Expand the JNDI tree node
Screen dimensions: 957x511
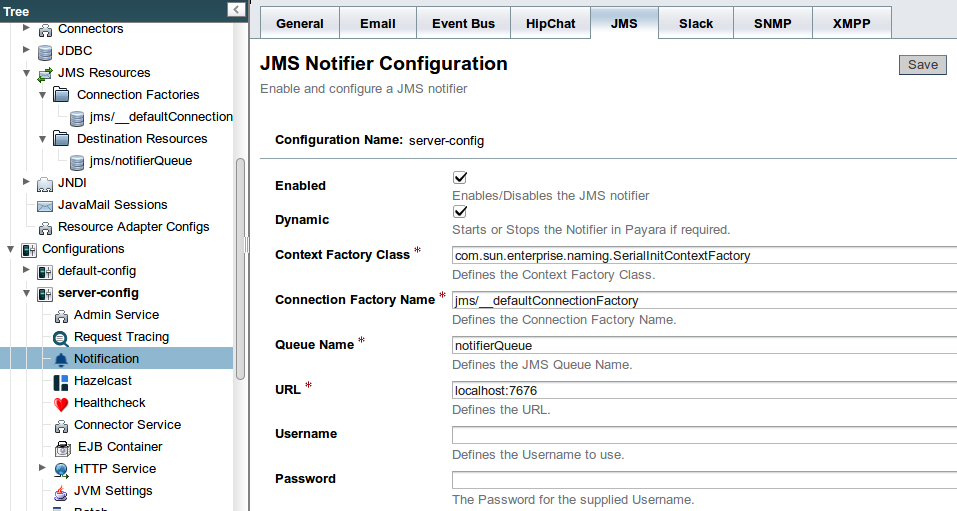pyautogui.click(x=26, y=181)
